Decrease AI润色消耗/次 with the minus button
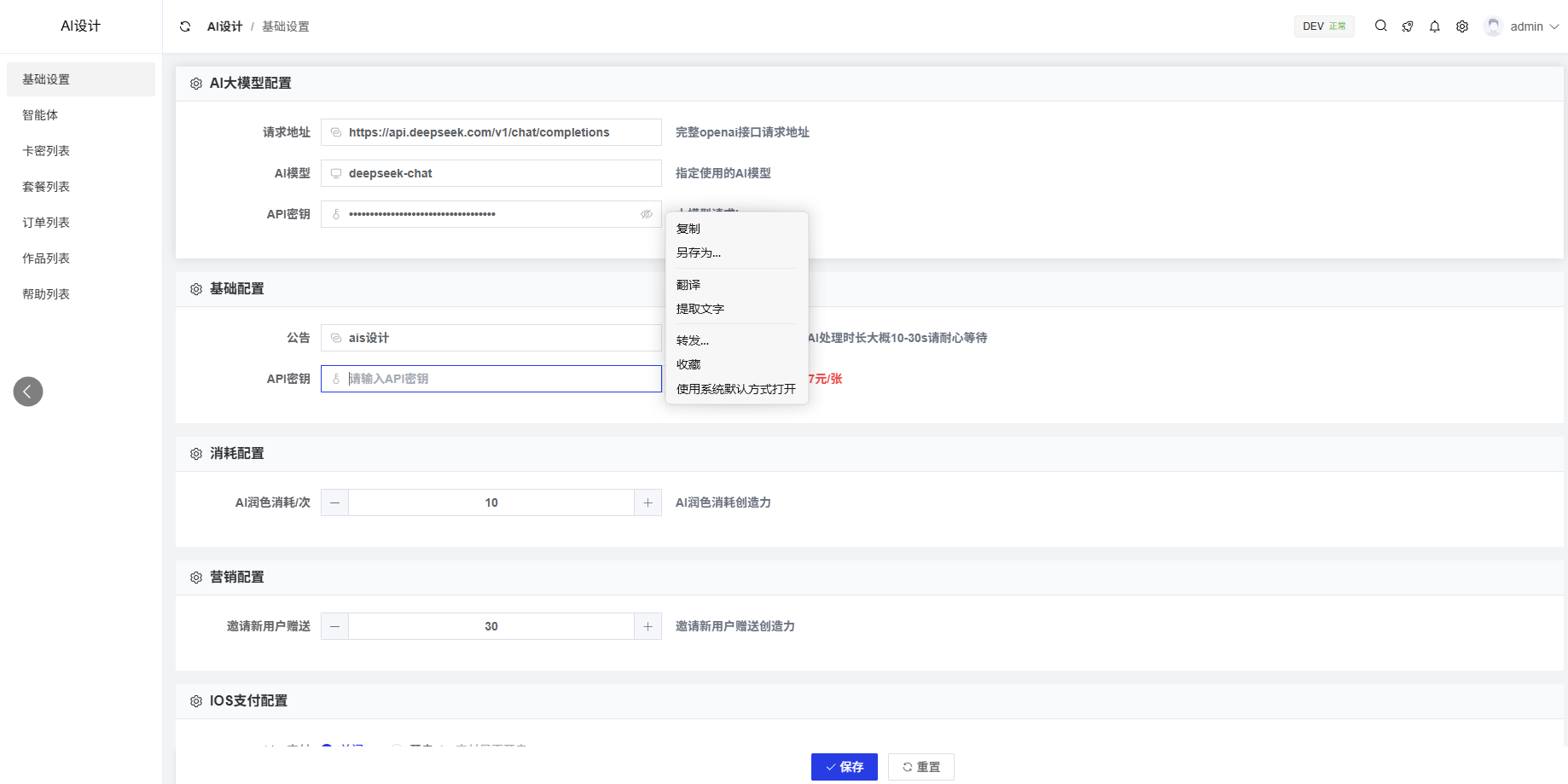 click(334, 502)
